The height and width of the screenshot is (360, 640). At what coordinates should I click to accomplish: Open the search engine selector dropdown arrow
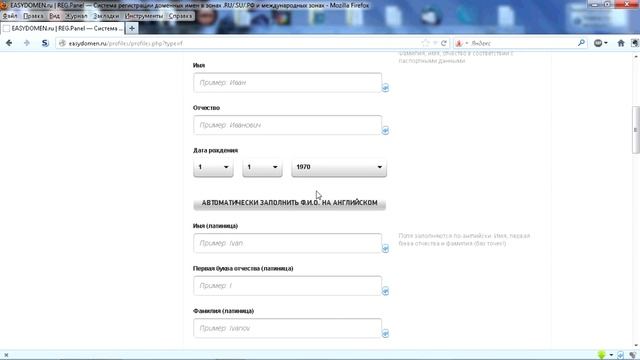click(467, 43)
